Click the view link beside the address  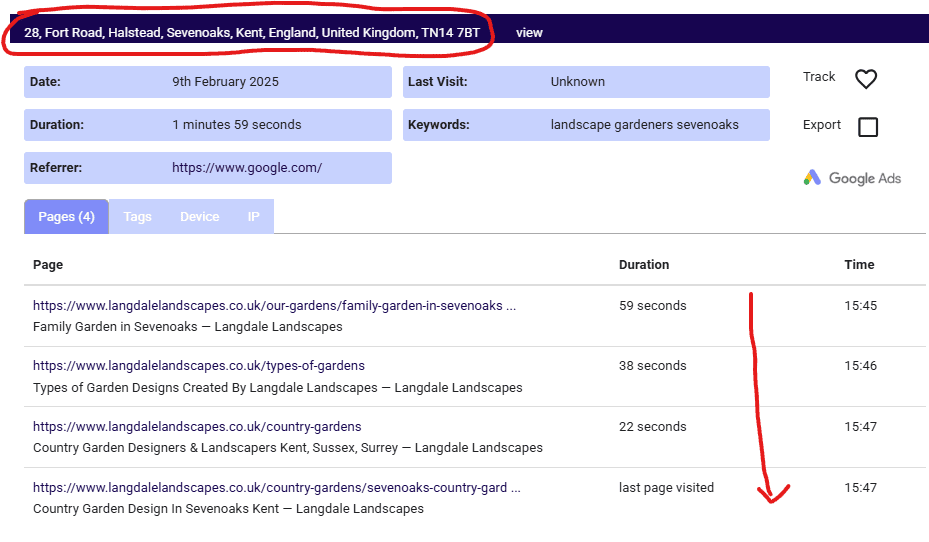click(529, 32)
